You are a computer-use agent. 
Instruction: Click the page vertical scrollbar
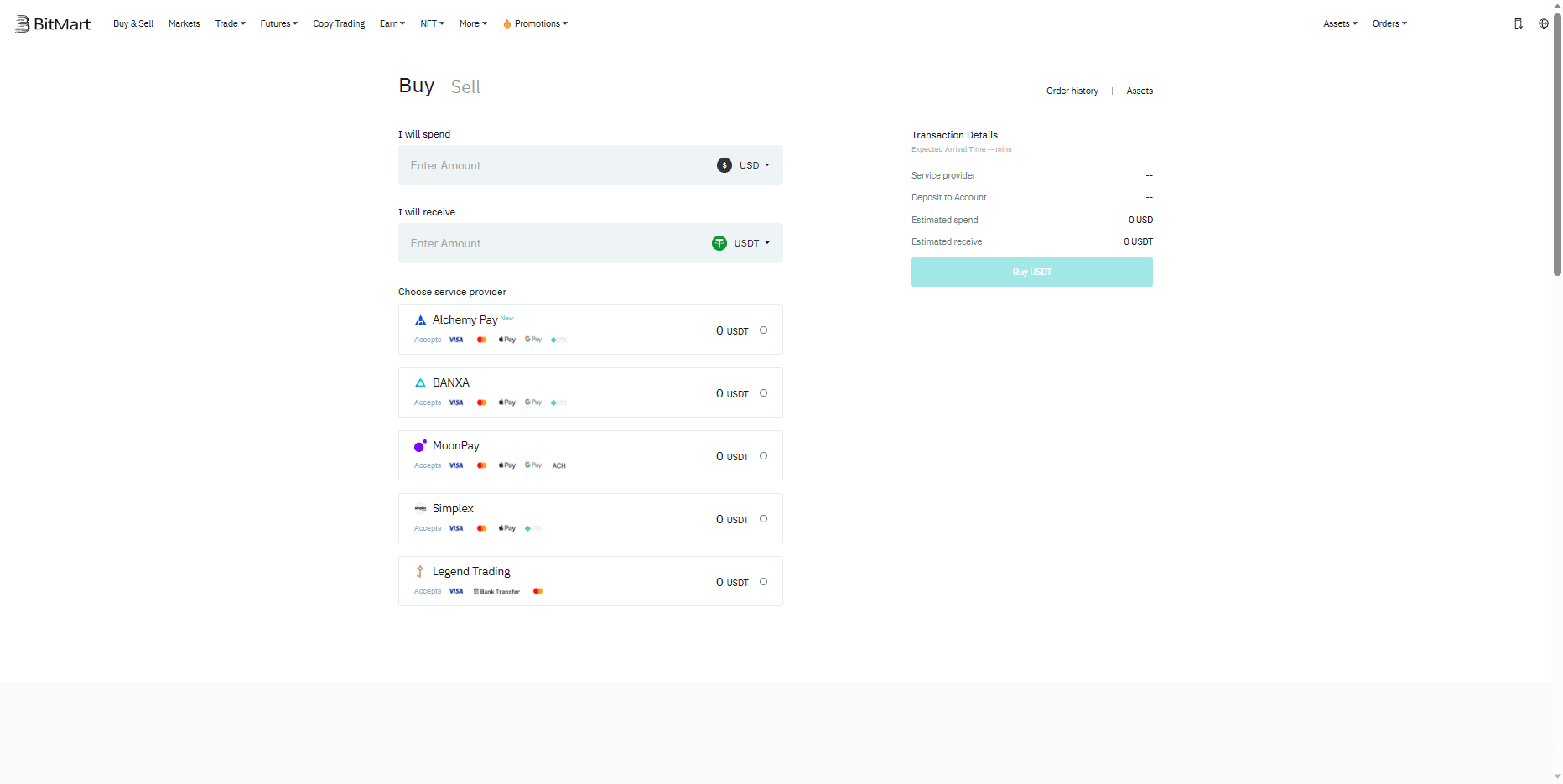[1557, 144]
